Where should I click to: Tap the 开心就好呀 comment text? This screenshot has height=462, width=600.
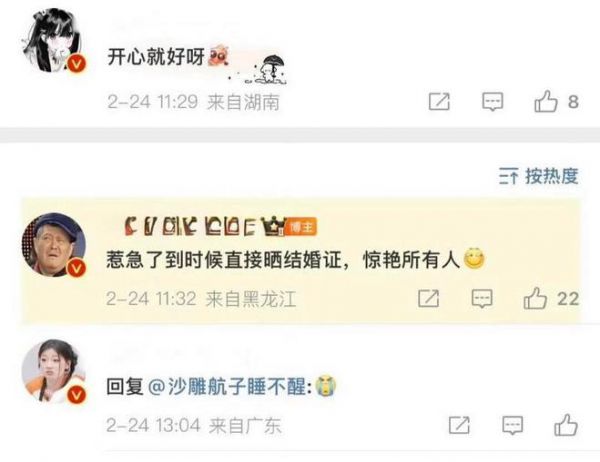tap(155, 57)
